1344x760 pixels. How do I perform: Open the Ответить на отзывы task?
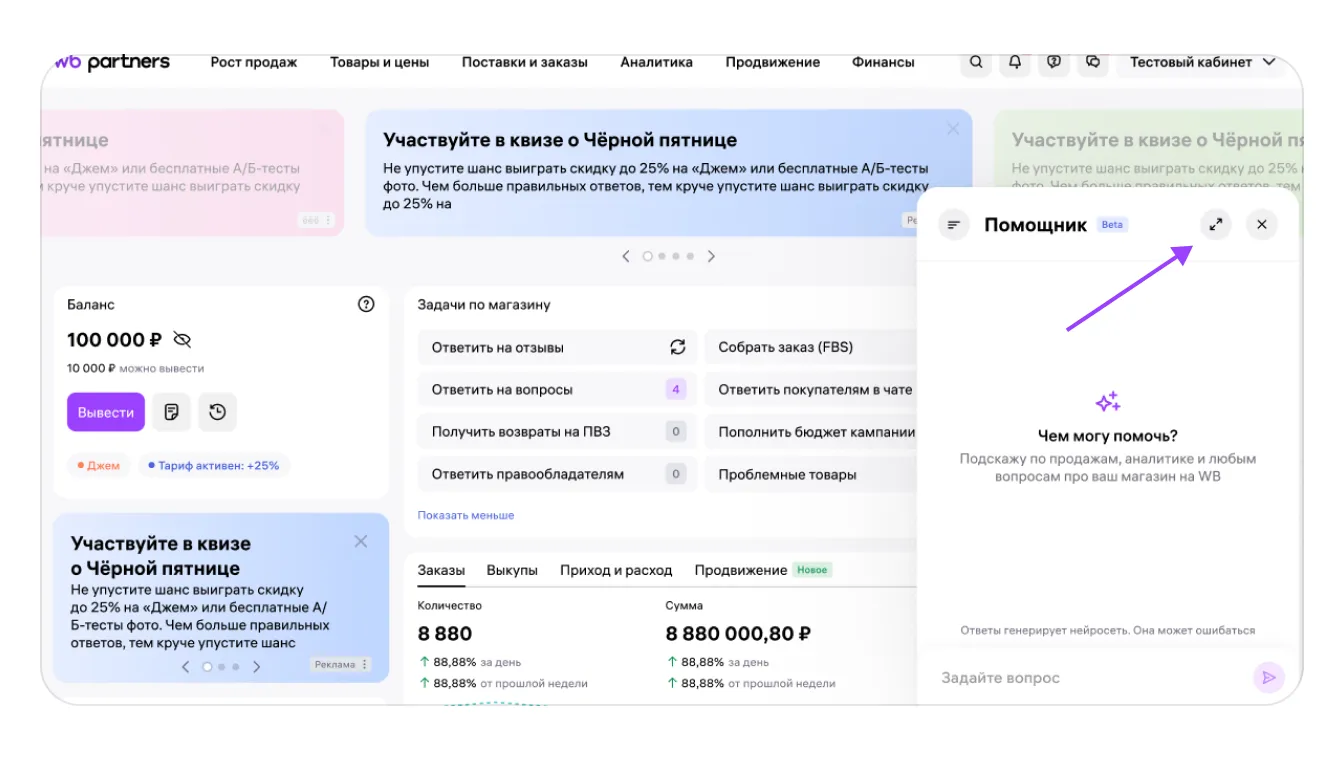(x=557, y=347)
